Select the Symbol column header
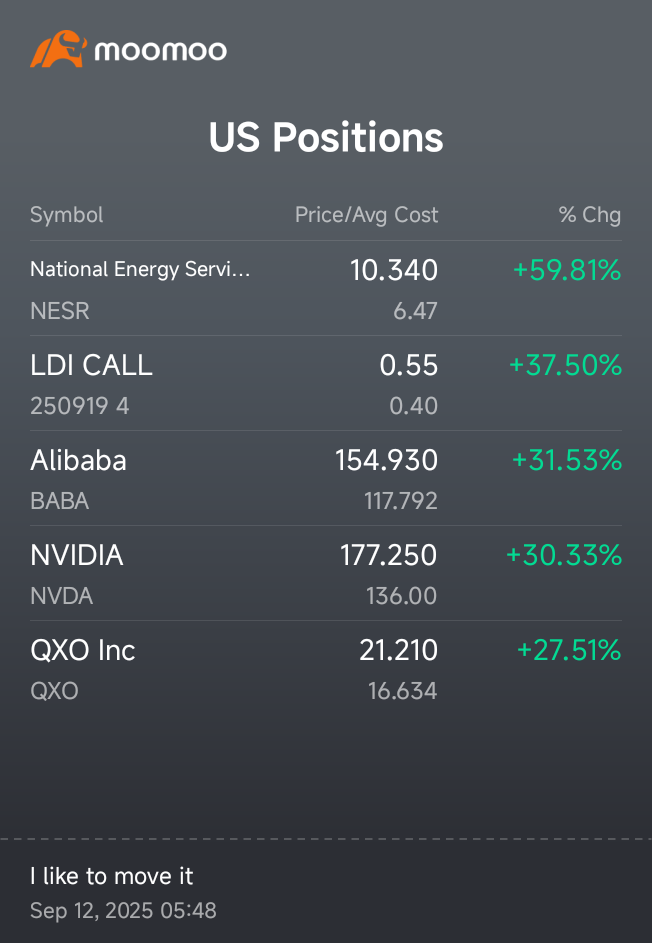Image resolution: width=652 pixels, height=943 pixels. [66, 215]
